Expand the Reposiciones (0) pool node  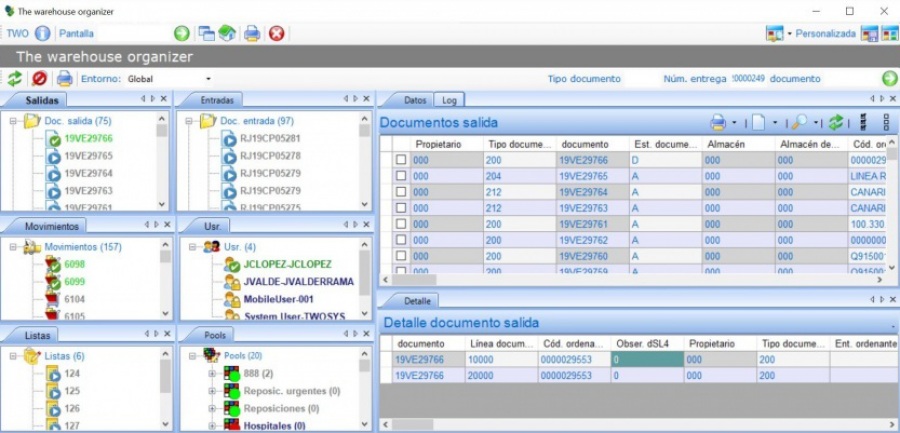tap(212, 409)
